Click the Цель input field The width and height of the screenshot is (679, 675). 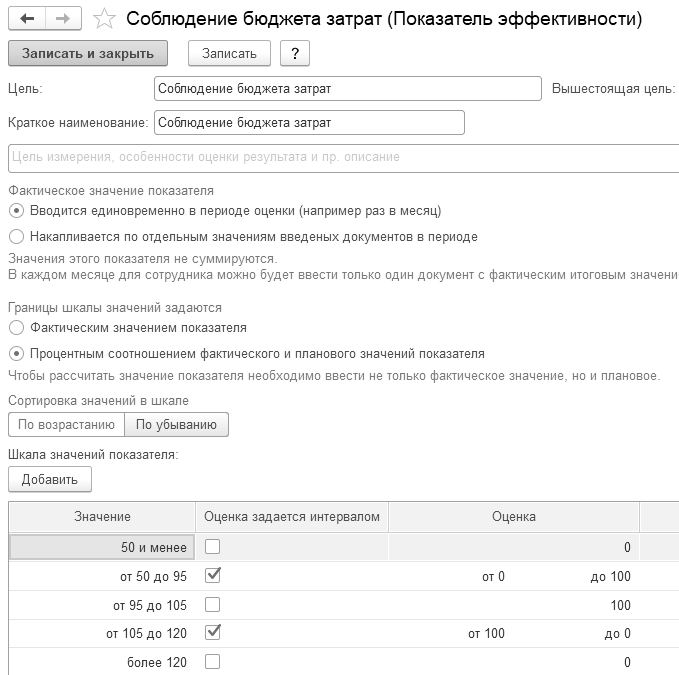tap(348, 89)
